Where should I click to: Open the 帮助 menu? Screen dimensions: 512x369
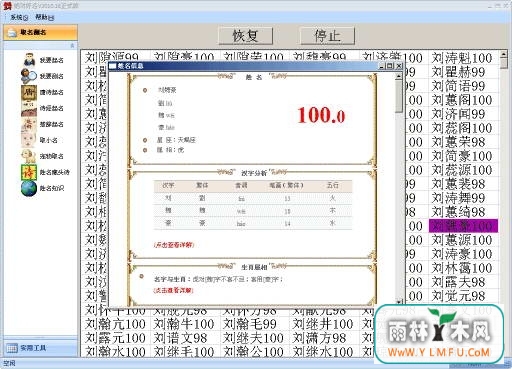click(x=44, y=17)
